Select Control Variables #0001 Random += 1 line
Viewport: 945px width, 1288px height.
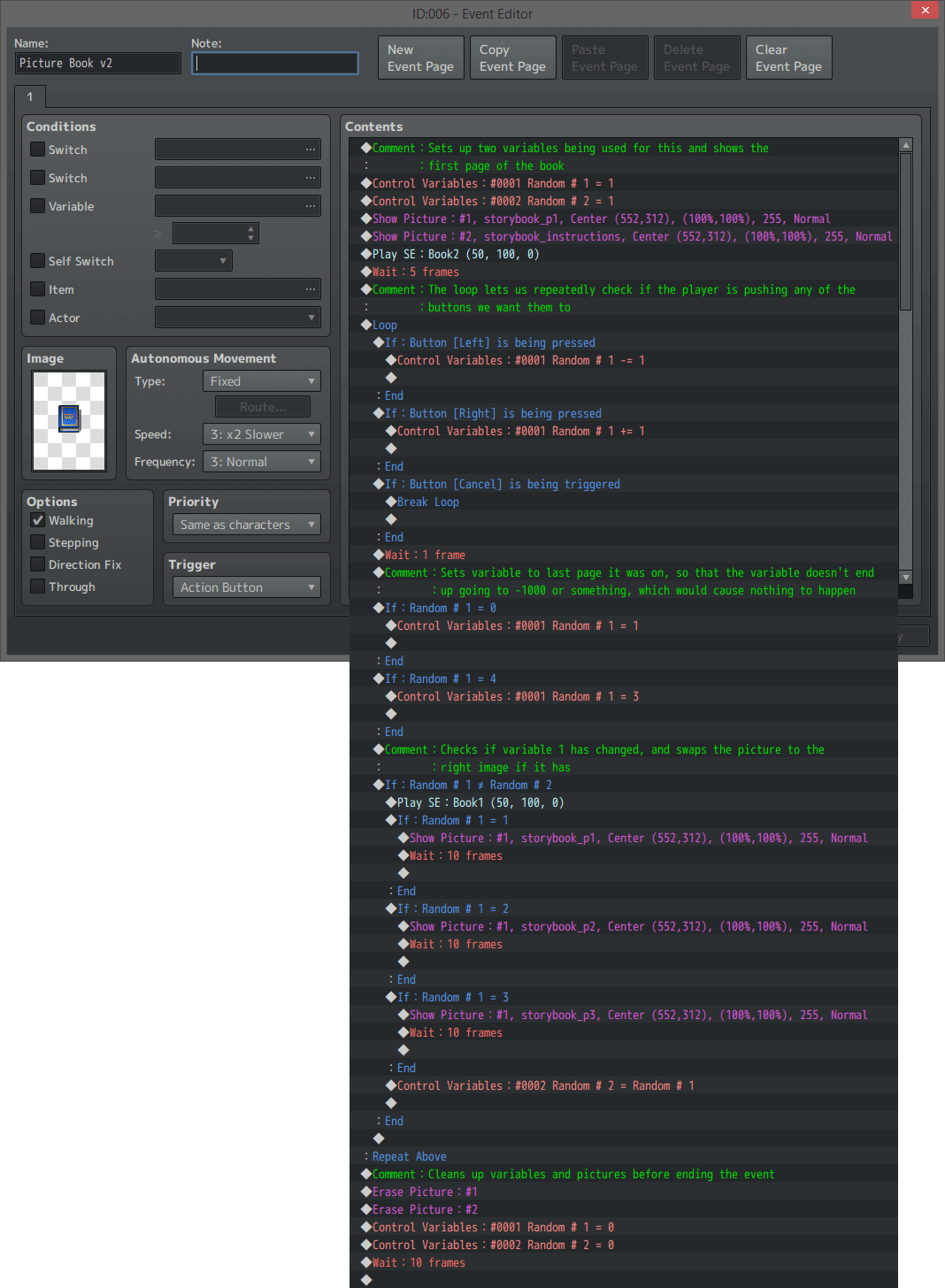point(624,431)
